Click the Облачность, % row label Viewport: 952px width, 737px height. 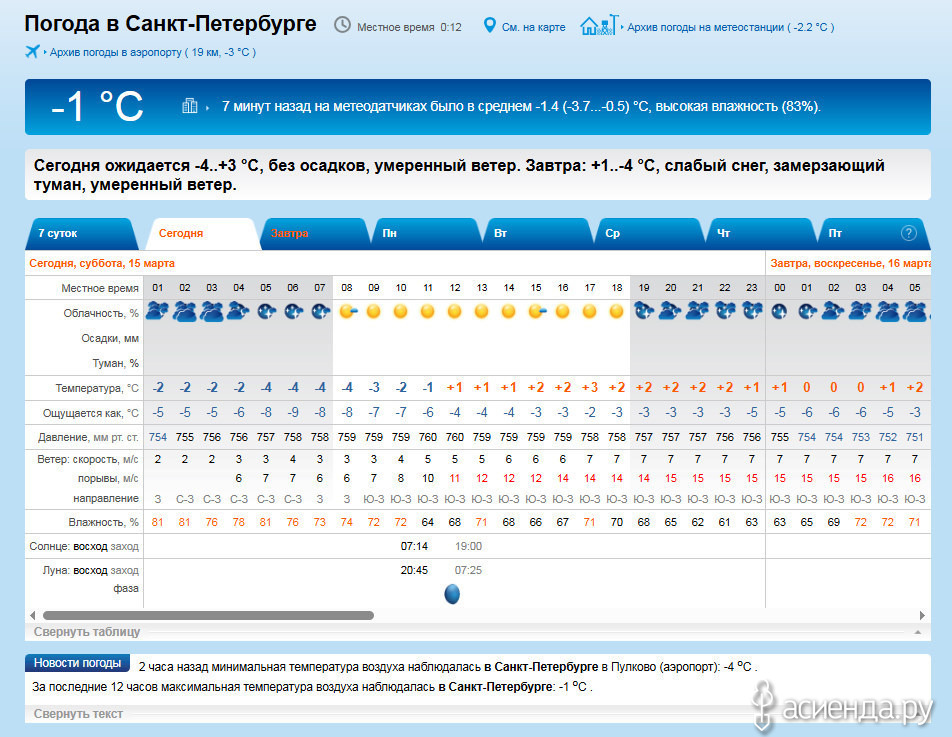(101, 313)
